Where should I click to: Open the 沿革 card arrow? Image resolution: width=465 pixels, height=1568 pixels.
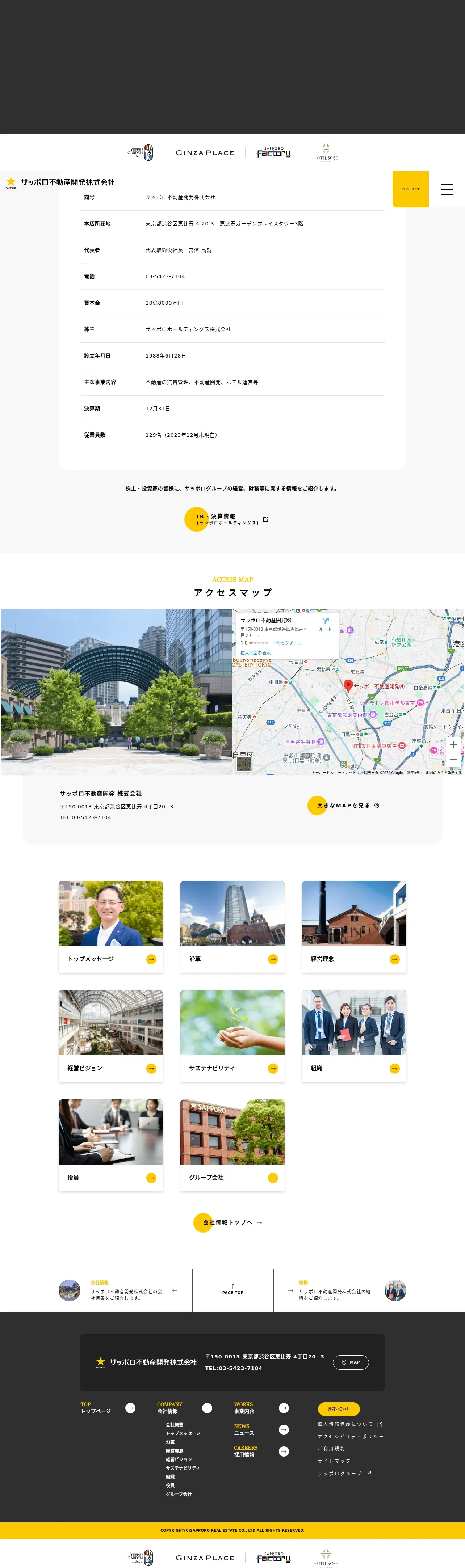(x=273, y=959)
